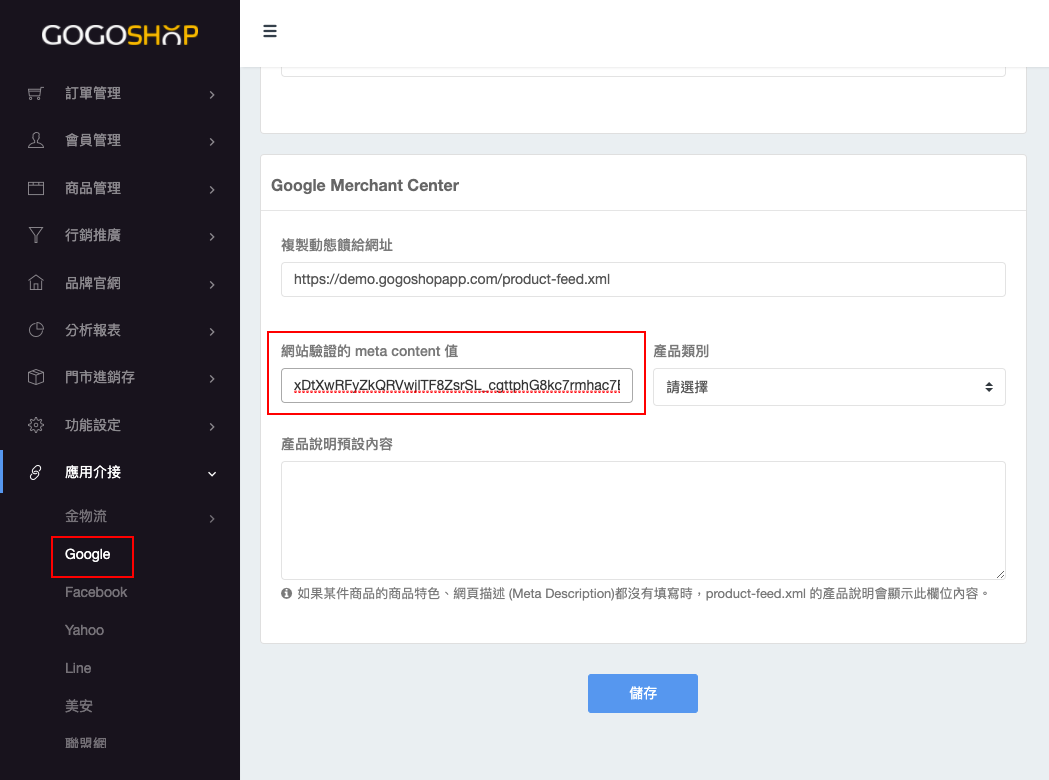The width and height of the screenshot is (1049, 780).
Task: Click the product feed URL field
Action: pyautogui.click(x=643, y=280)
